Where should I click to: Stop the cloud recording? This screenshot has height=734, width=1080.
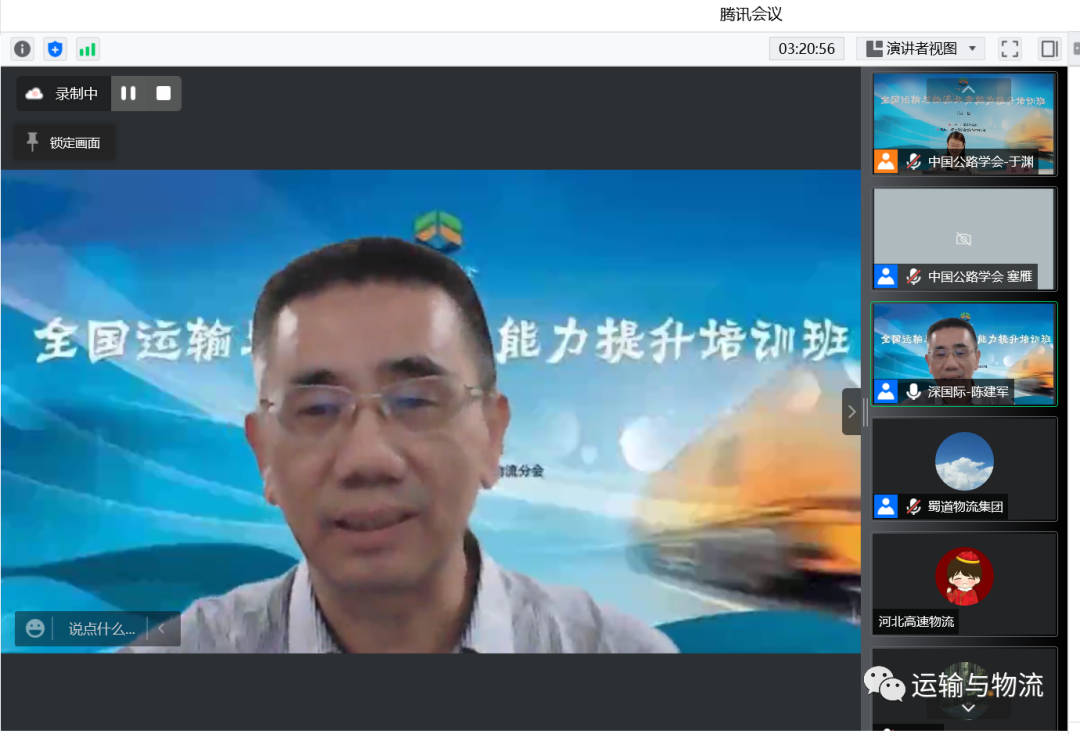163,94
